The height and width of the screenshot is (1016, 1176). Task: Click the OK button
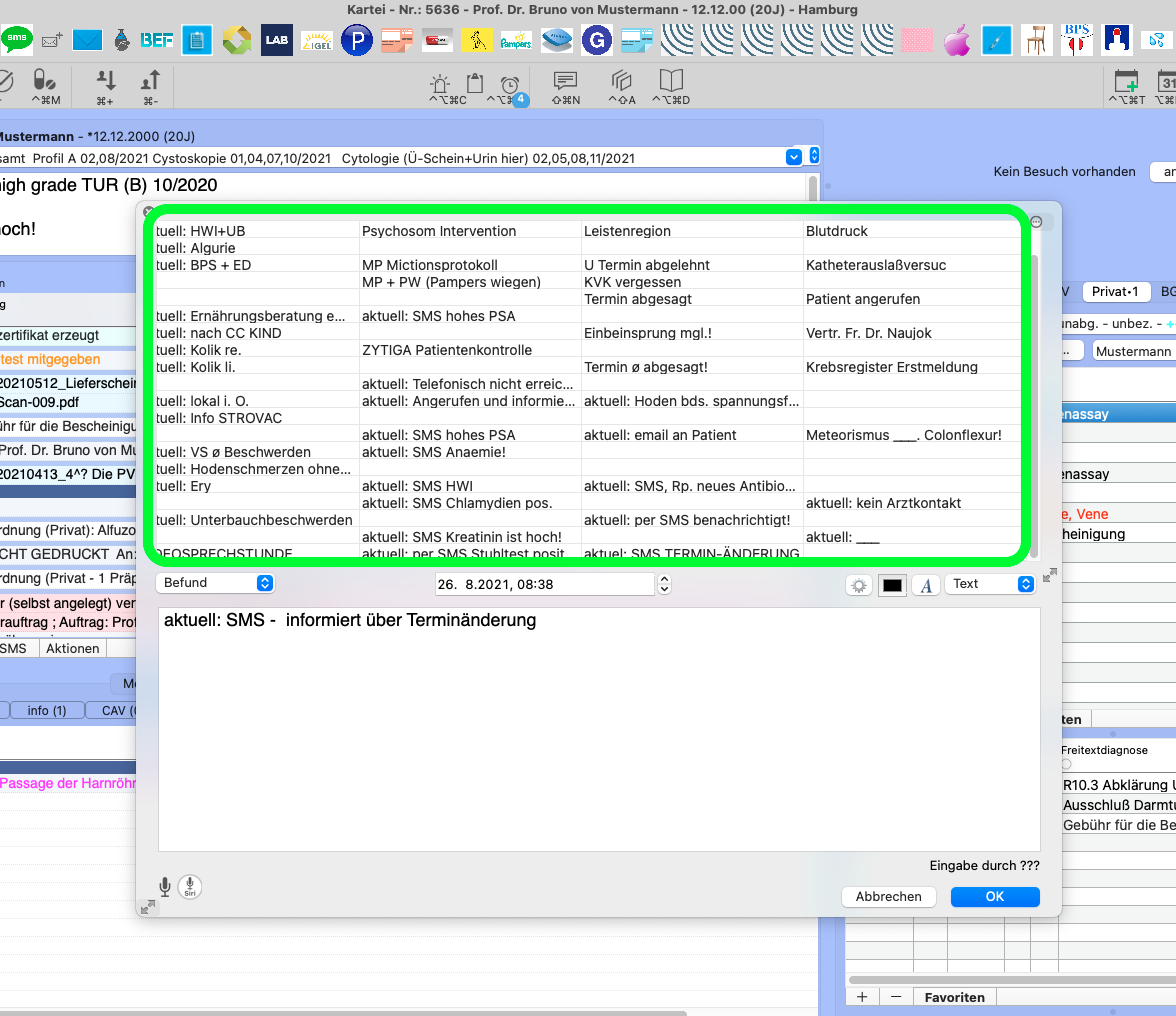[x=994, y=897]
